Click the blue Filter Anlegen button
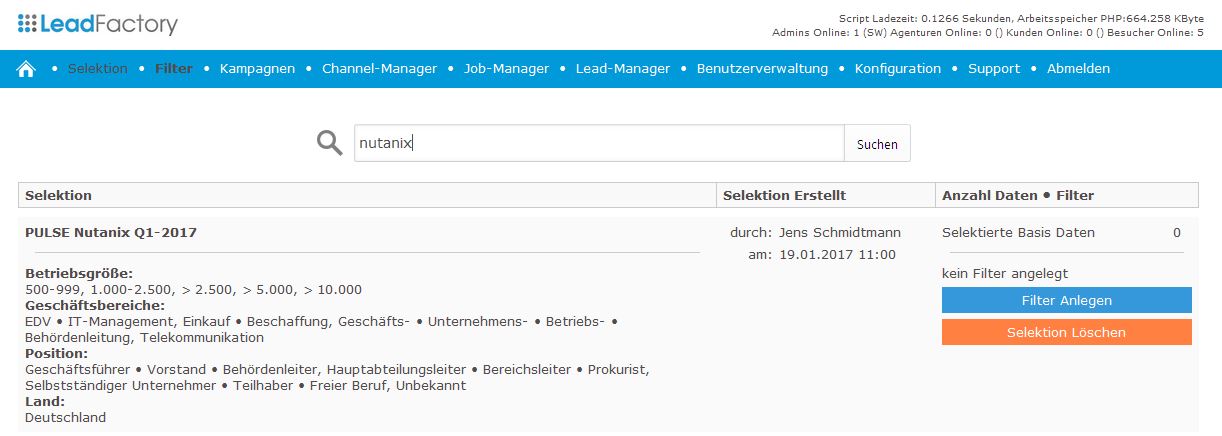The height and width of the screenshot is (436, 1222). (1066, 300)
